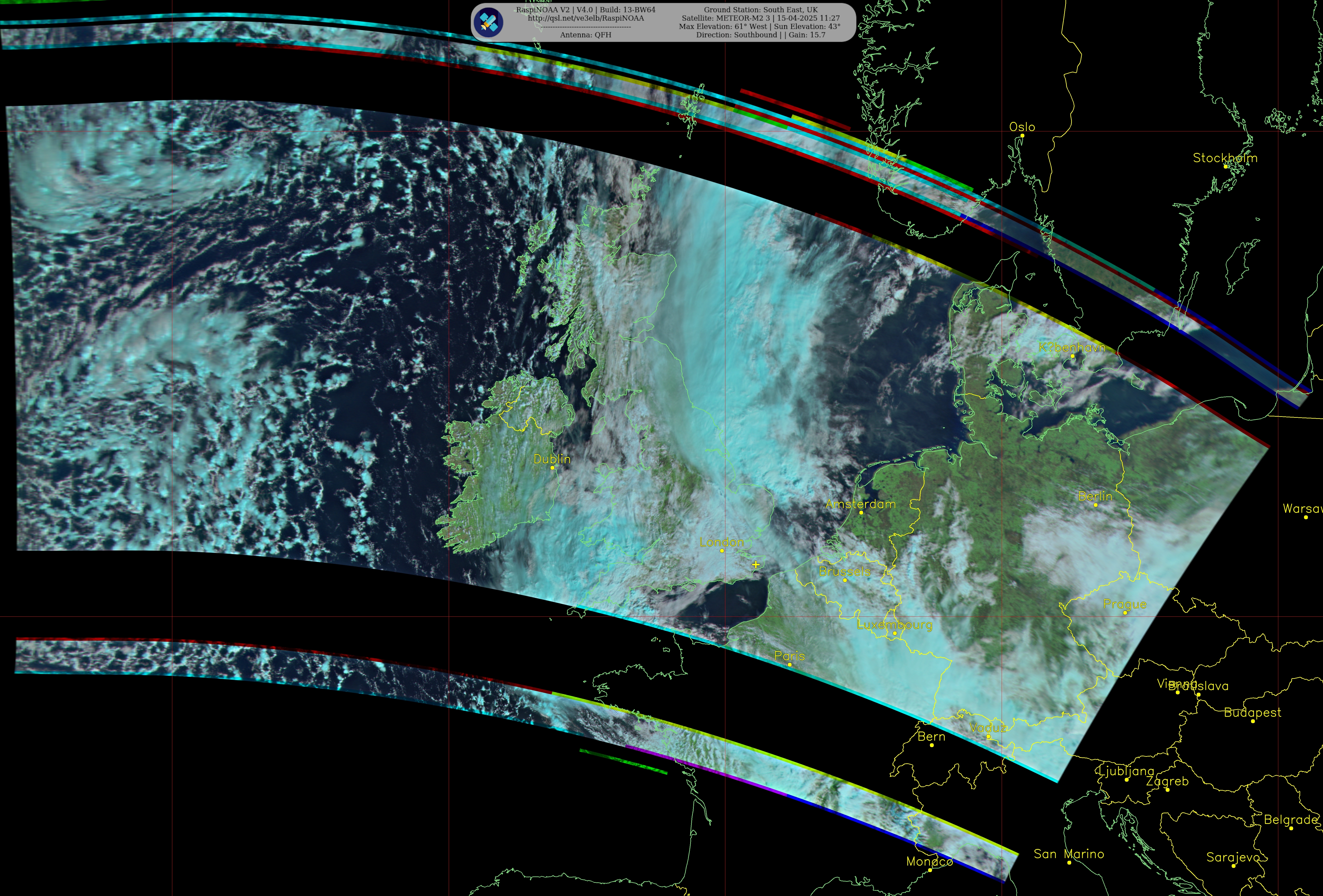Click the Prague city label

point(1124,604)
